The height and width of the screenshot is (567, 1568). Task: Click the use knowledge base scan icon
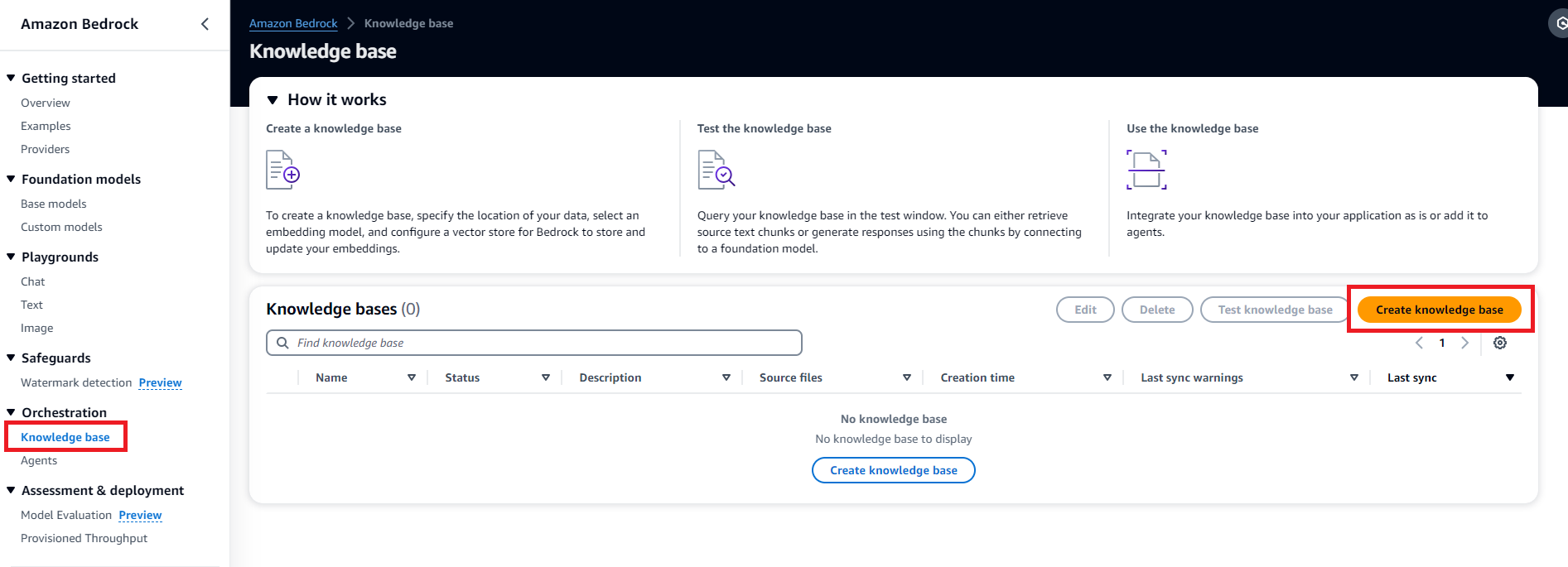[x=1146, y=170]
